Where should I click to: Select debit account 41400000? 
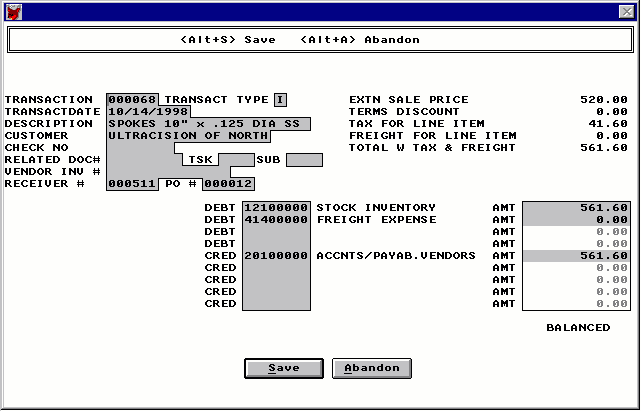point(276,220)
